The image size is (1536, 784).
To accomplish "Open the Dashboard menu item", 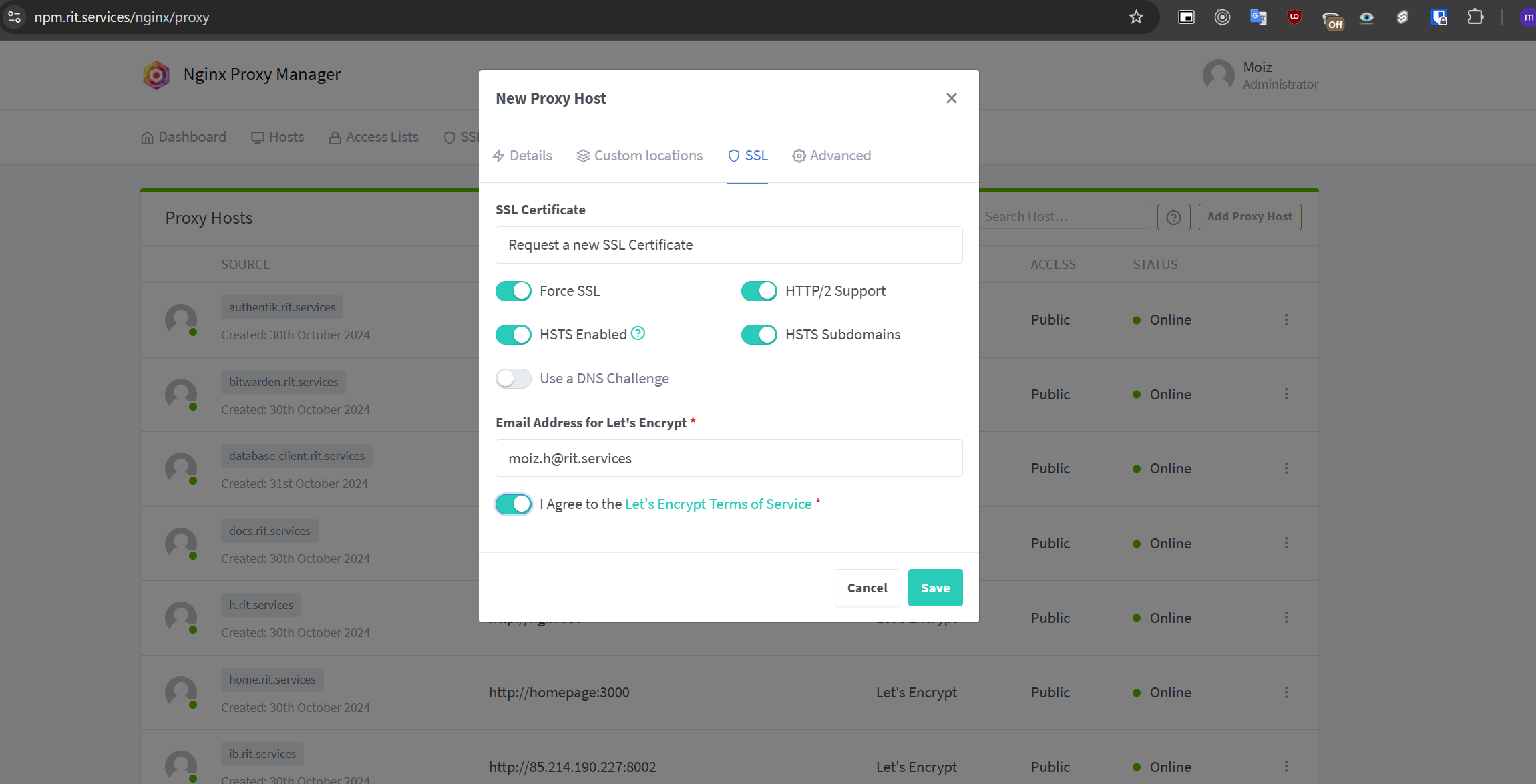I will (x=184, y=137).
